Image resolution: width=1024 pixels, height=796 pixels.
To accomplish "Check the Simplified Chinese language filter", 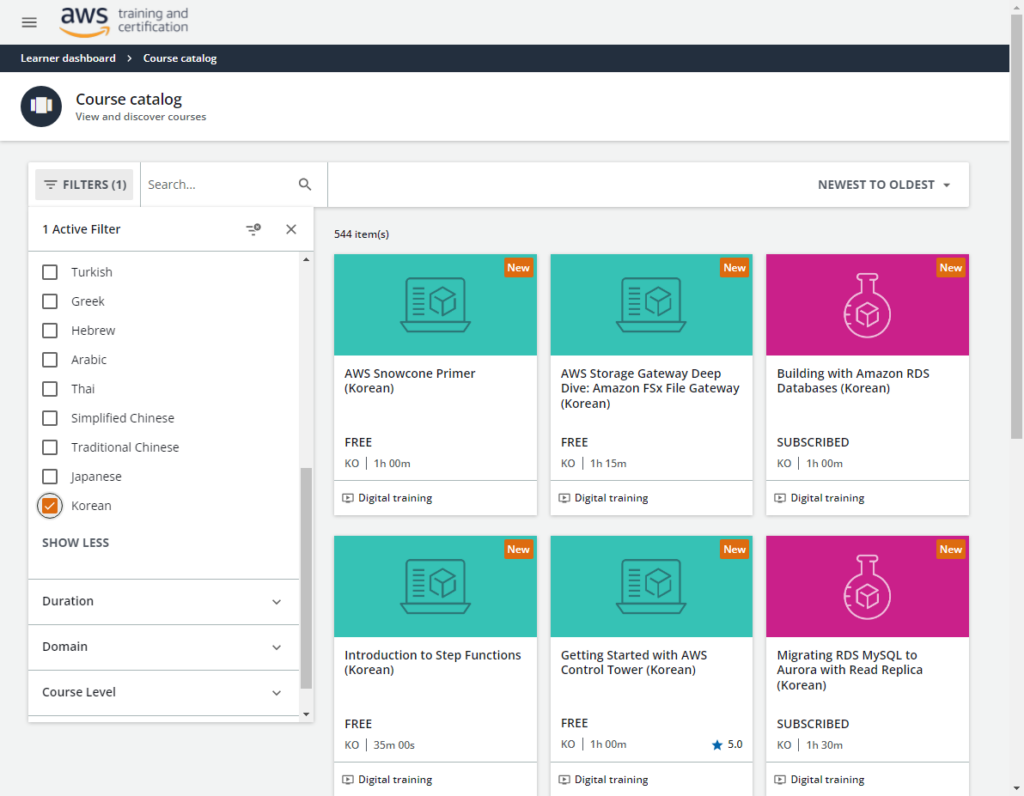I will point(50,418).
